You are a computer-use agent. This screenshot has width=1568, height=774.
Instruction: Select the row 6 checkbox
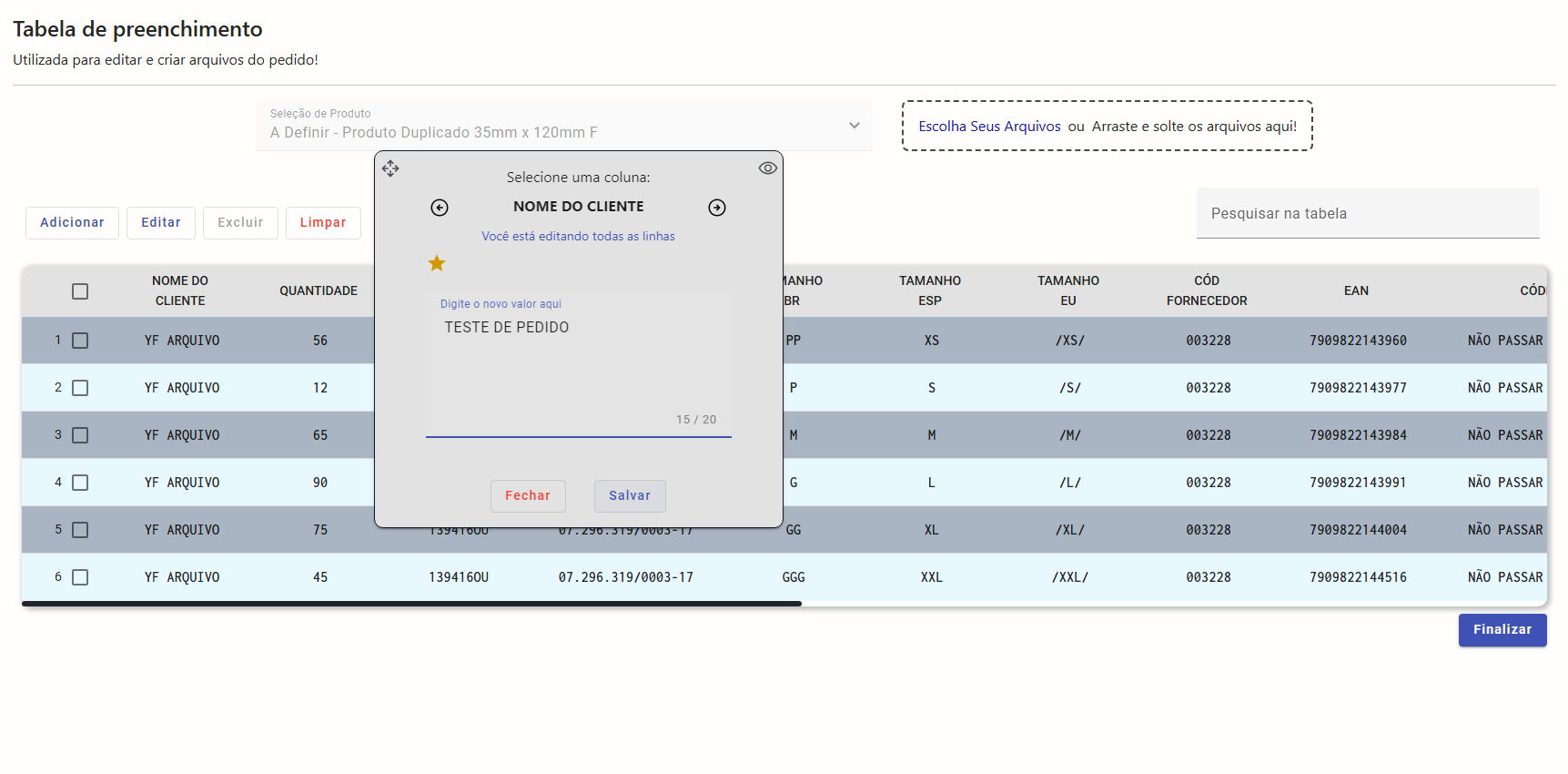[x=80, y=577]
